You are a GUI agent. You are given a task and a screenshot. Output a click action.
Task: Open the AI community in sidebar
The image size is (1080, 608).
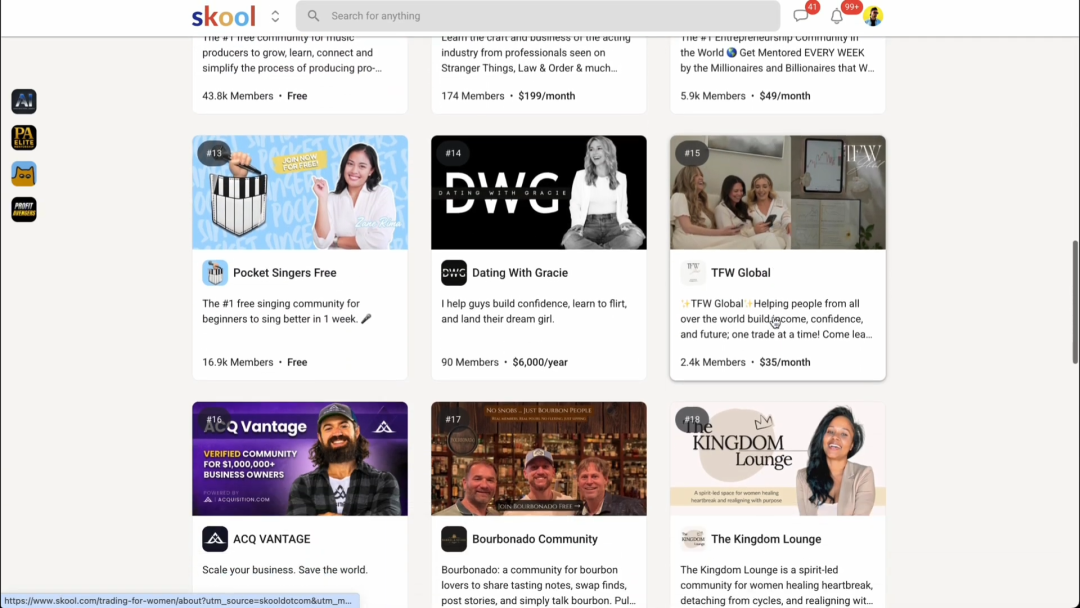pyautogui.click(x=24, y=101)
